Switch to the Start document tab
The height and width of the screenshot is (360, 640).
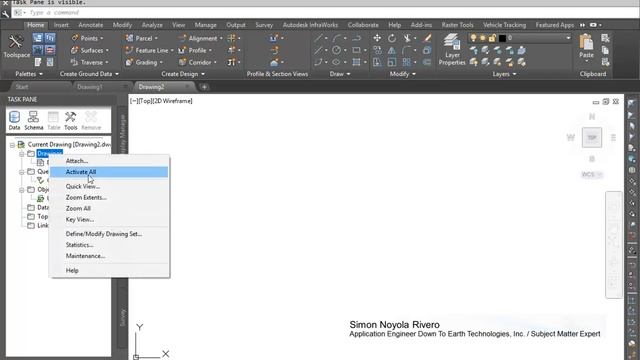[22, 87]
